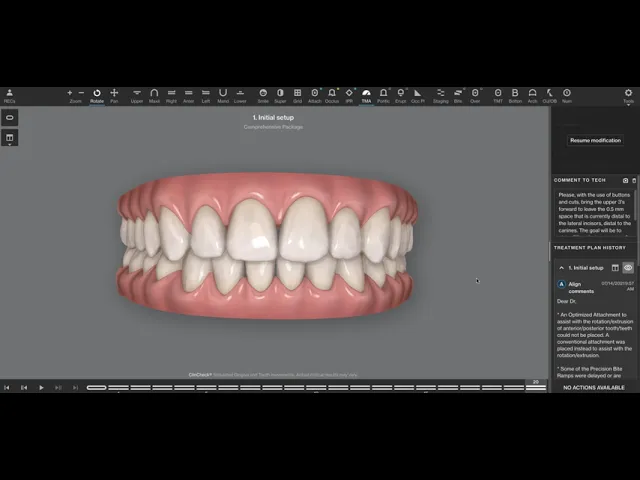Click the Resume modification button
This screenshot has height=480, width=640.
click(596, 140)
